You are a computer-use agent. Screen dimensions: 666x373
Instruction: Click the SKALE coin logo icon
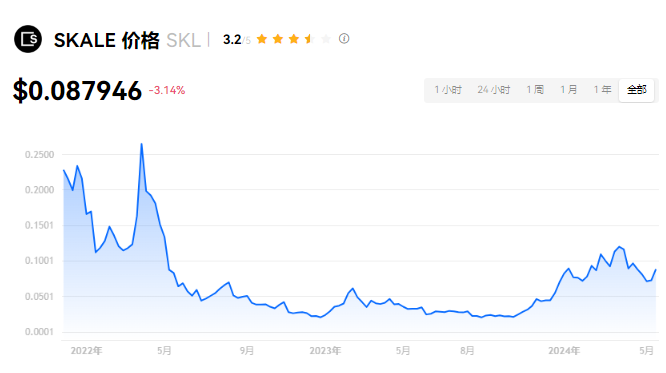coord(28,39)
